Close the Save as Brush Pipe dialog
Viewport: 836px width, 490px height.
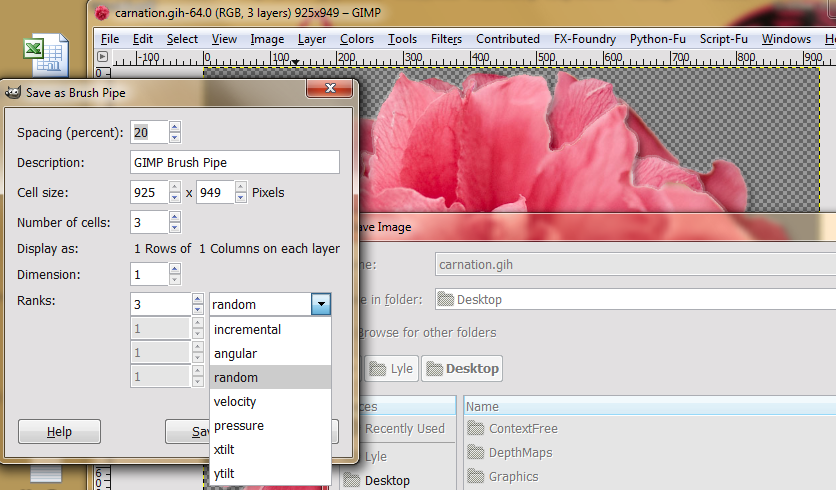pyautogui.click(x=330, y=88)
